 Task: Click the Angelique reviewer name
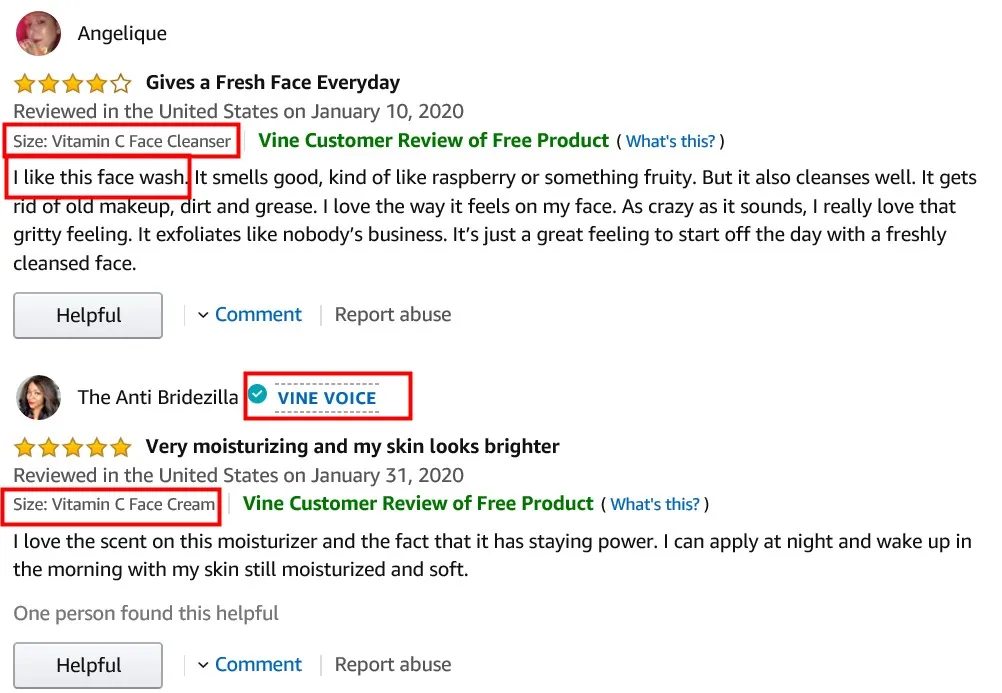122,34
